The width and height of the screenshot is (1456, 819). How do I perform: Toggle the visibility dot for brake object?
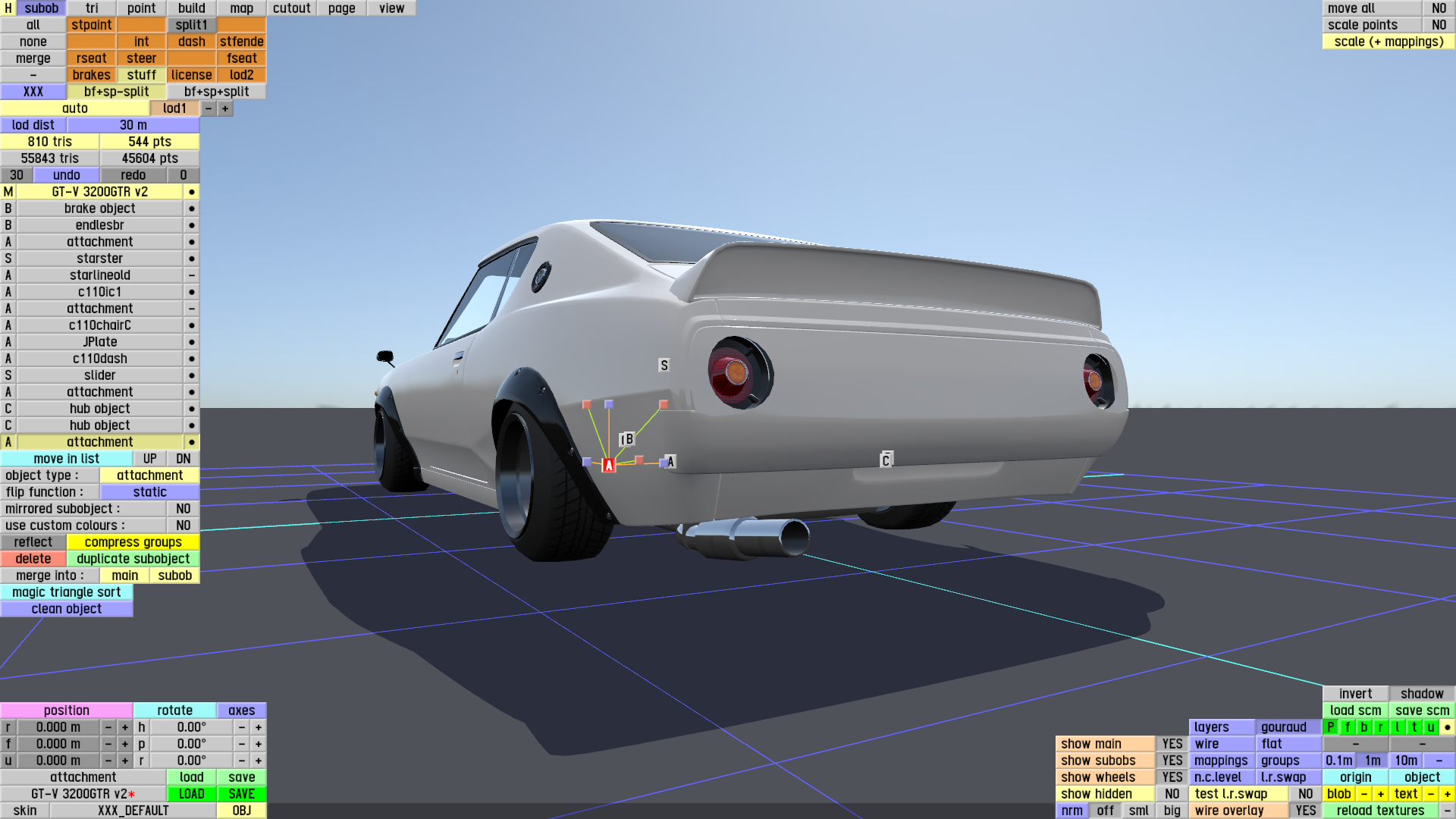[x=192, y=209]
